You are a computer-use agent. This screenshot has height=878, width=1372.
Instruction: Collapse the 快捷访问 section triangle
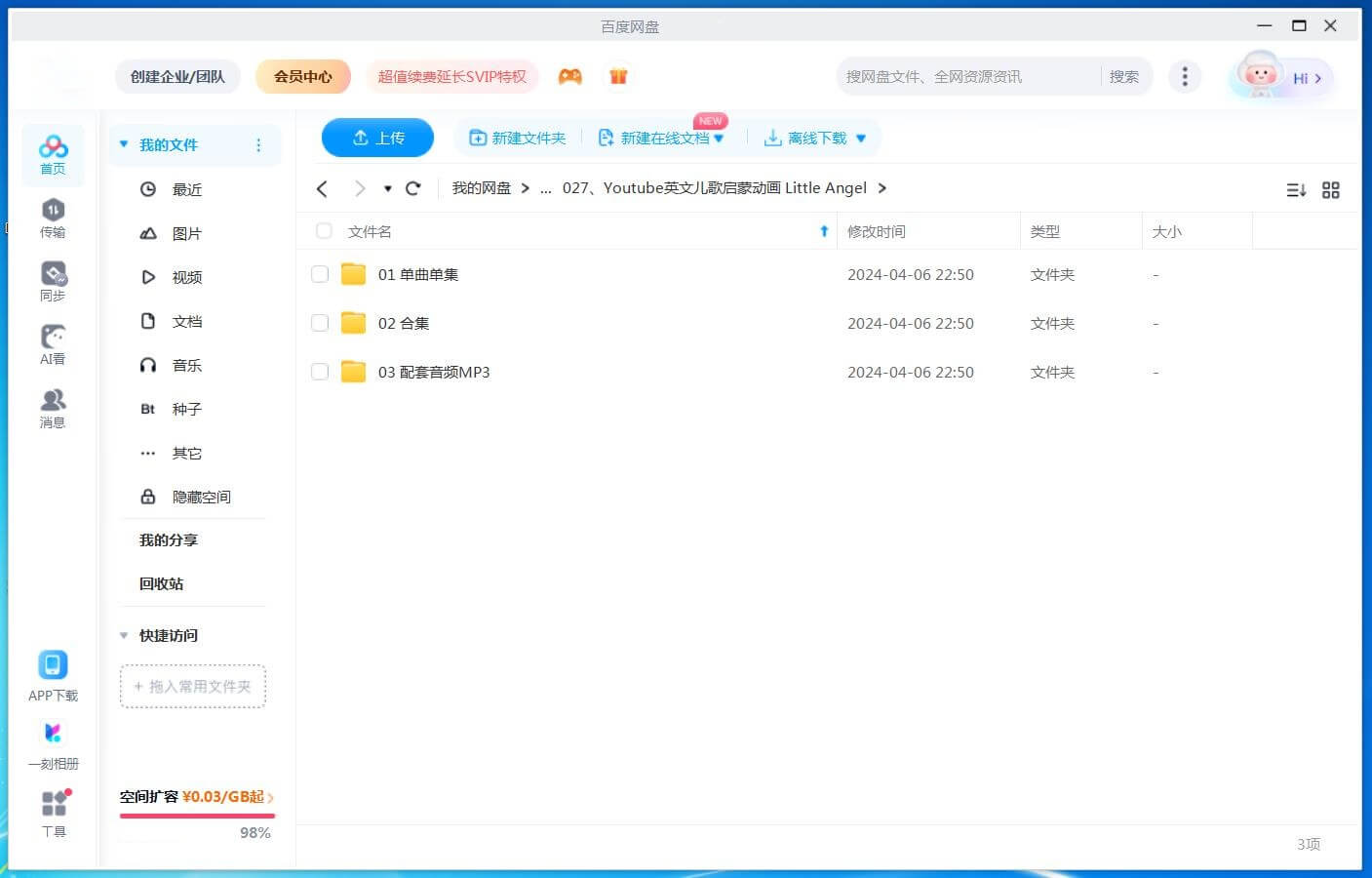pos(124,635)
